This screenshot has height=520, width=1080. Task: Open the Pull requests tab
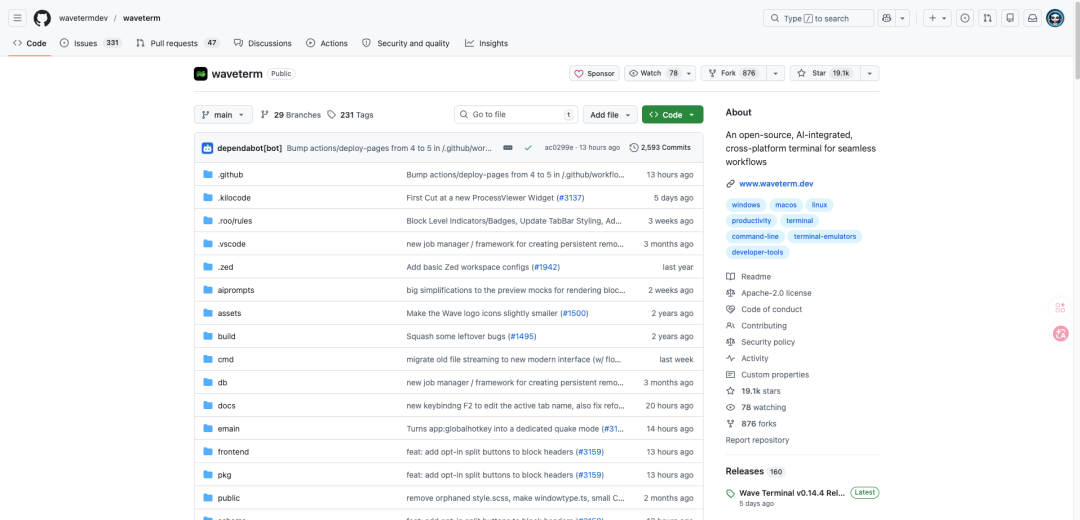click(177, 43)
